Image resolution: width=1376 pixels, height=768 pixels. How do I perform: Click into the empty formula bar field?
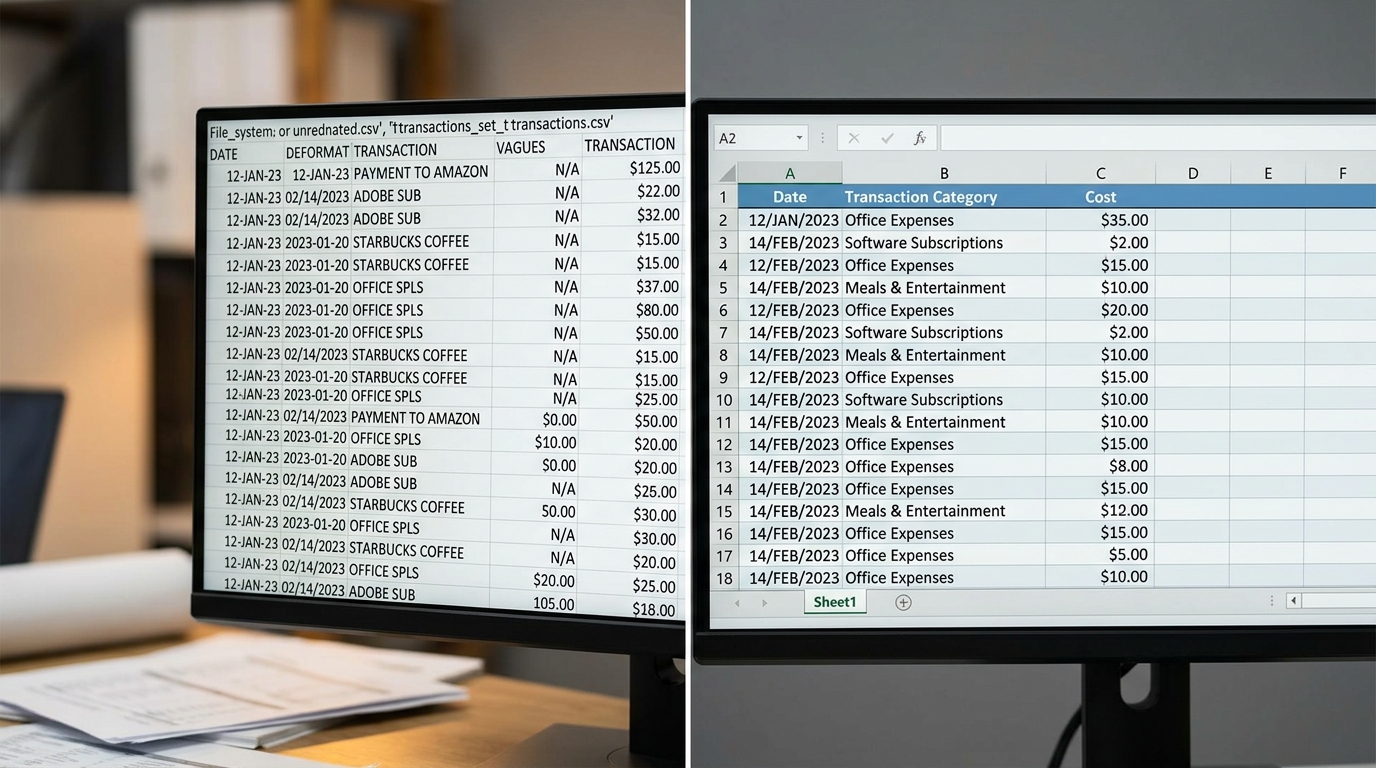click(1157, 138)
